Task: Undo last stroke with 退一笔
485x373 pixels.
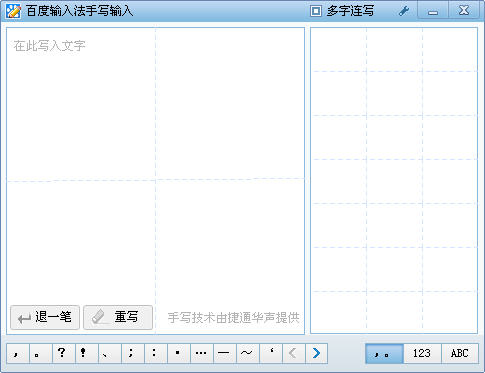Action: pos(45,317)
